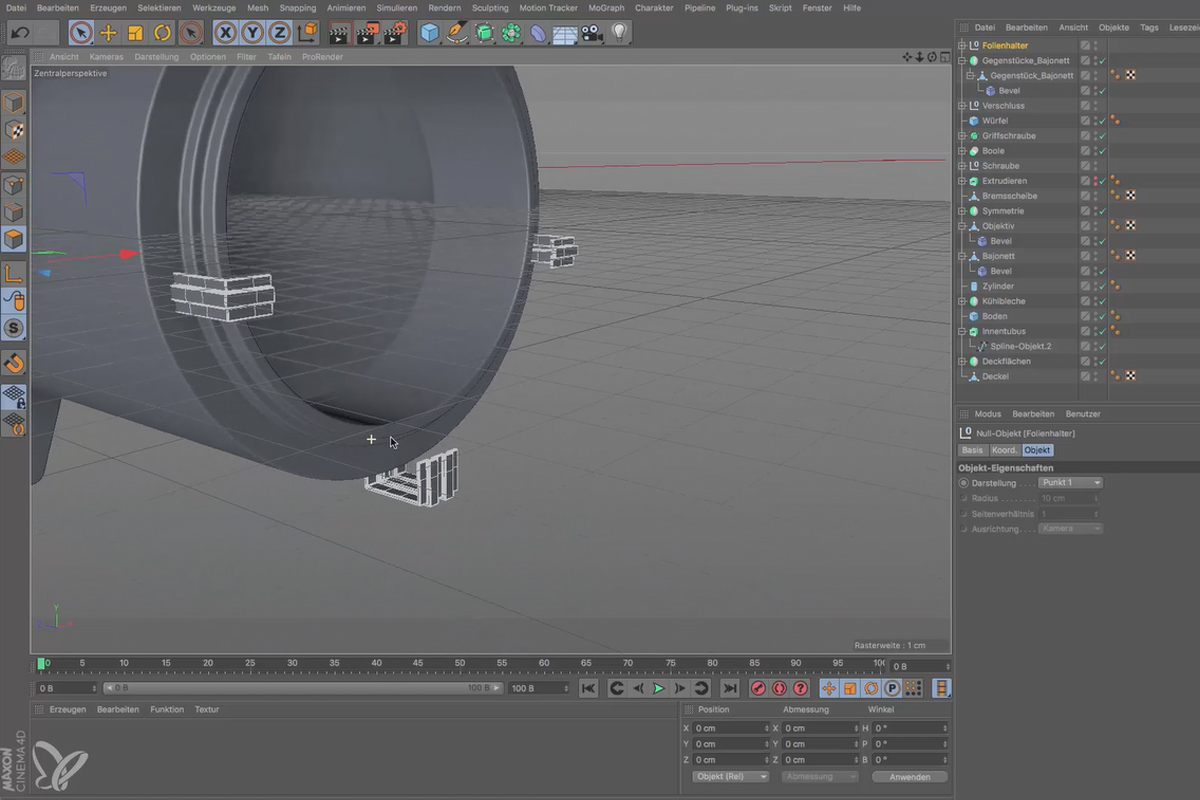The image size is (1200, 800).
Task: Open the MoGraph menu
Action: click(x=606, y=7)
